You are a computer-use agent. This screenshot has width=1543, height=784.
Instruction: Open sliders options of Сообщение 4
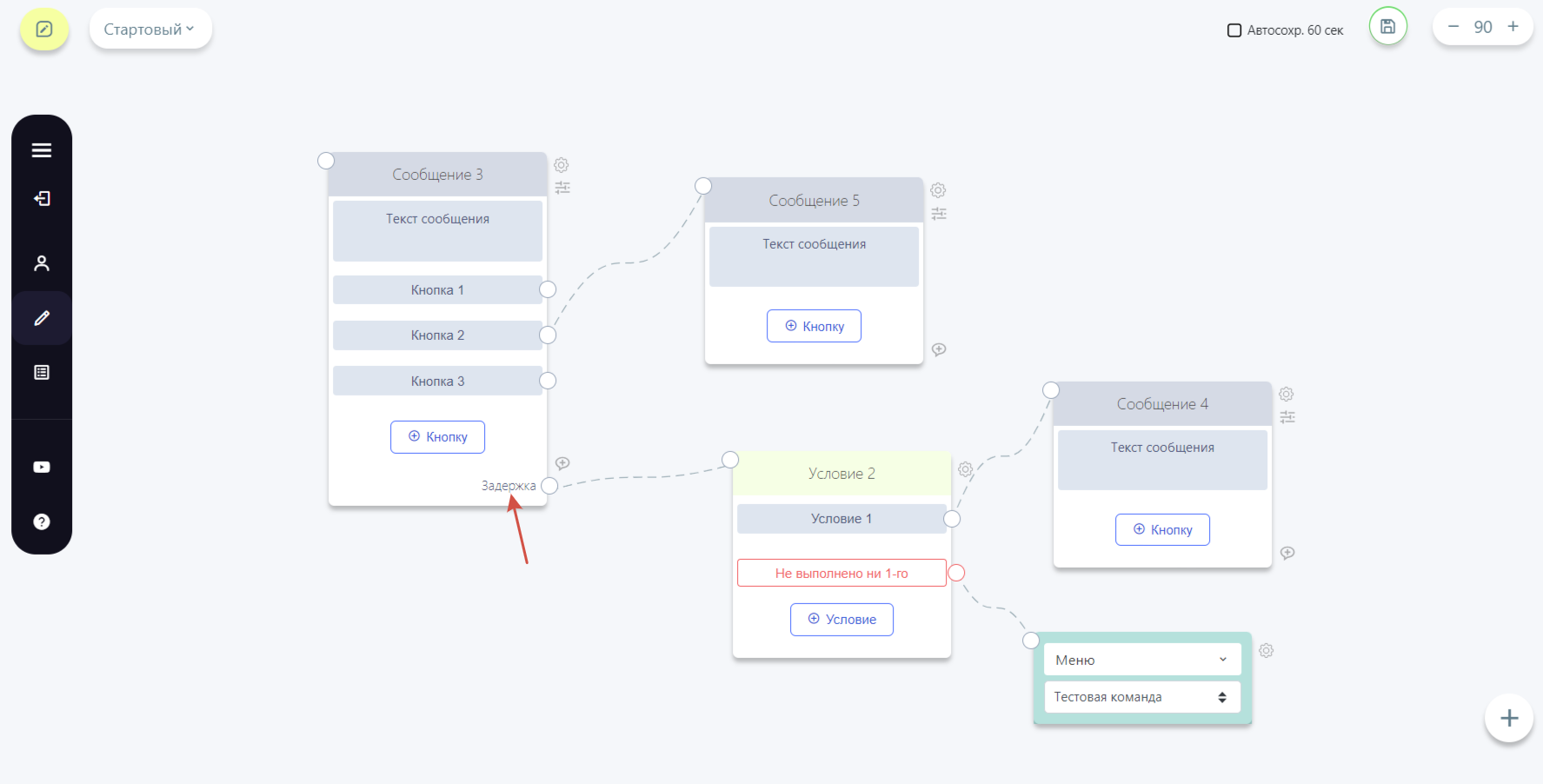click(x=1287, y=417)
